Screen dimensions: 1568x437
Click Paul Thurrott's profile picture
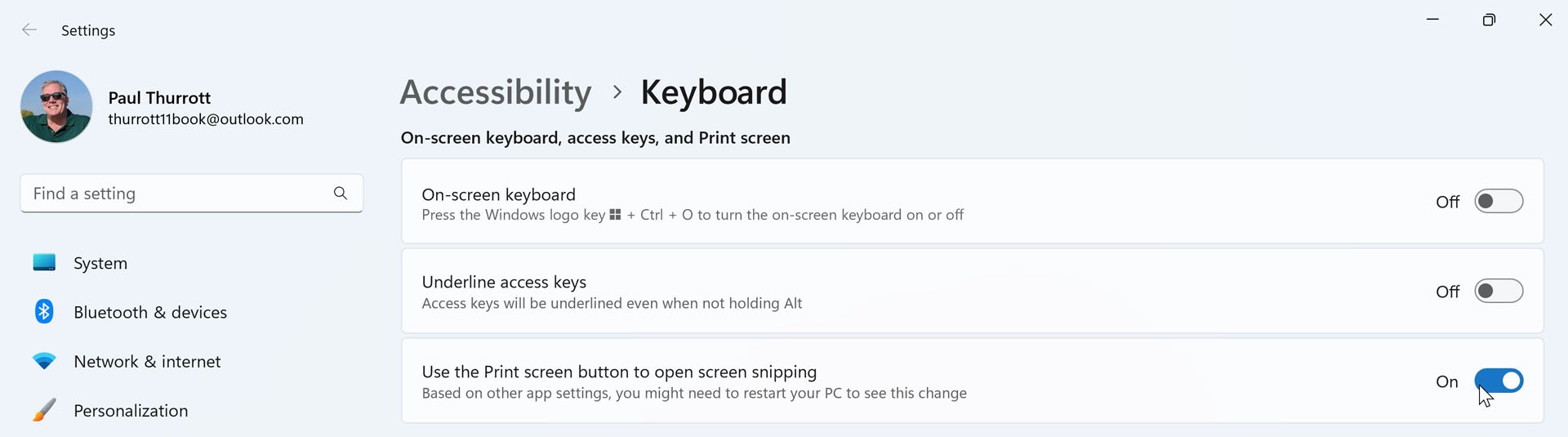tap(56, 107)
